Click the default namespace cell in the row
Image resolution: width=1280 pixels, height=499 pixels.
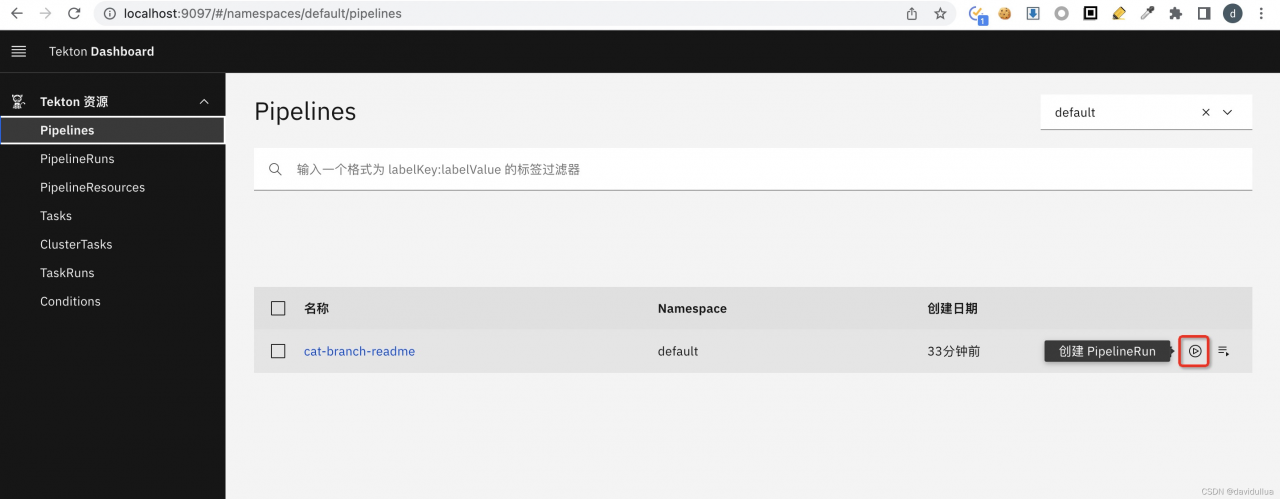point(678,351)
